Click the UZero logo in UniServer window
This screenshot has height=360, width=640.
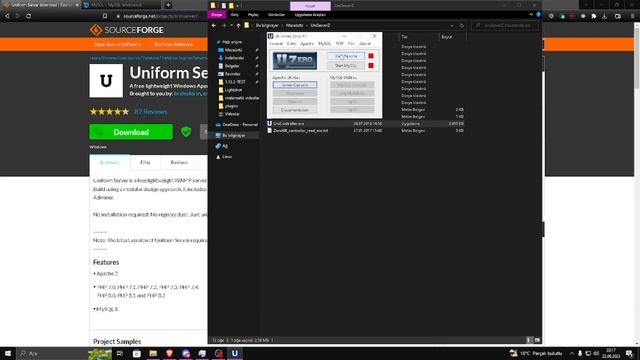pos(295,60)
